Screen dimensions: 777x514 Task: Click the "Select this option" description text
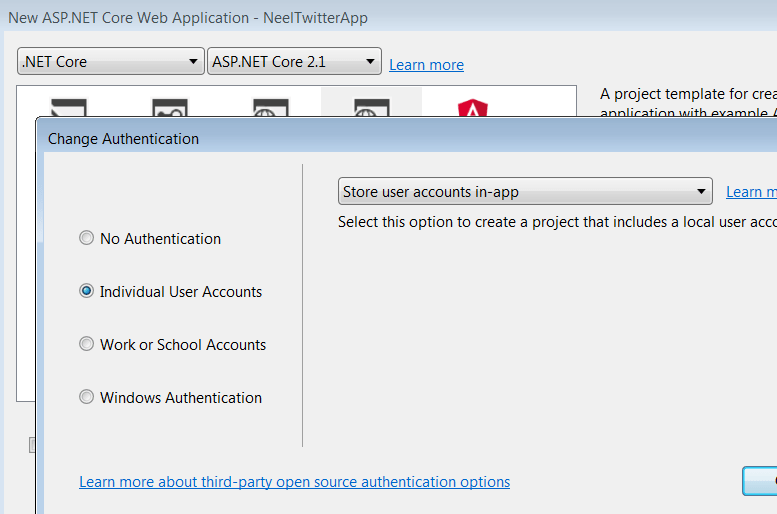click(x=556, y=222)
